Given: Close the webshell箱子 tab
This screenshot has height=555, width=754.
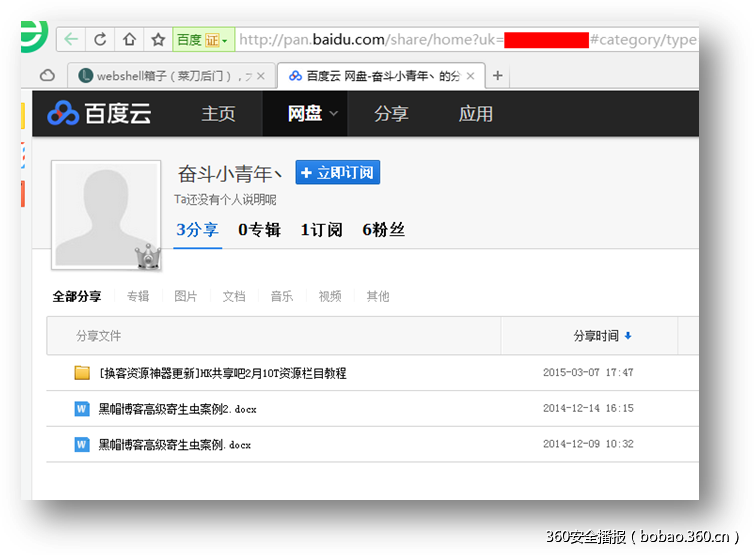Looking at the screenshot, I should (261, 76).
